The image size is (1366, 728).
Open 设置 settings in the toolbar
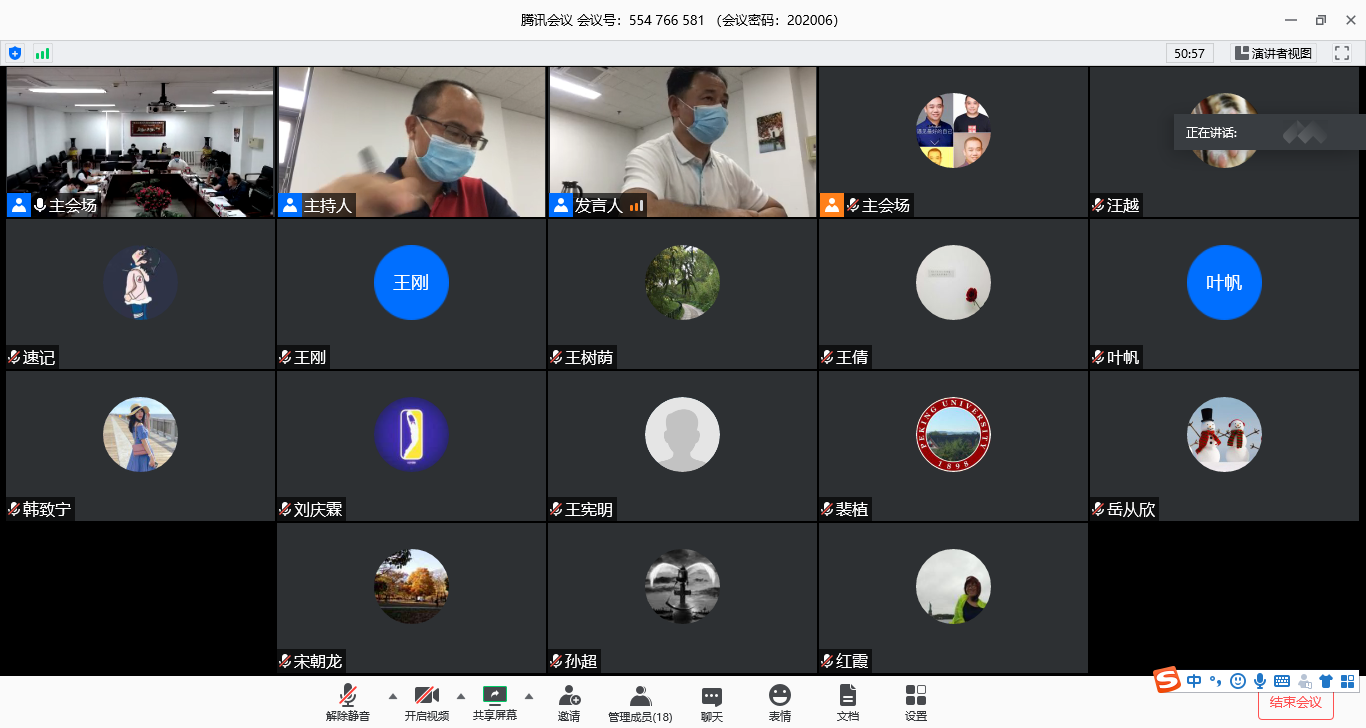(x=916, y=702)
